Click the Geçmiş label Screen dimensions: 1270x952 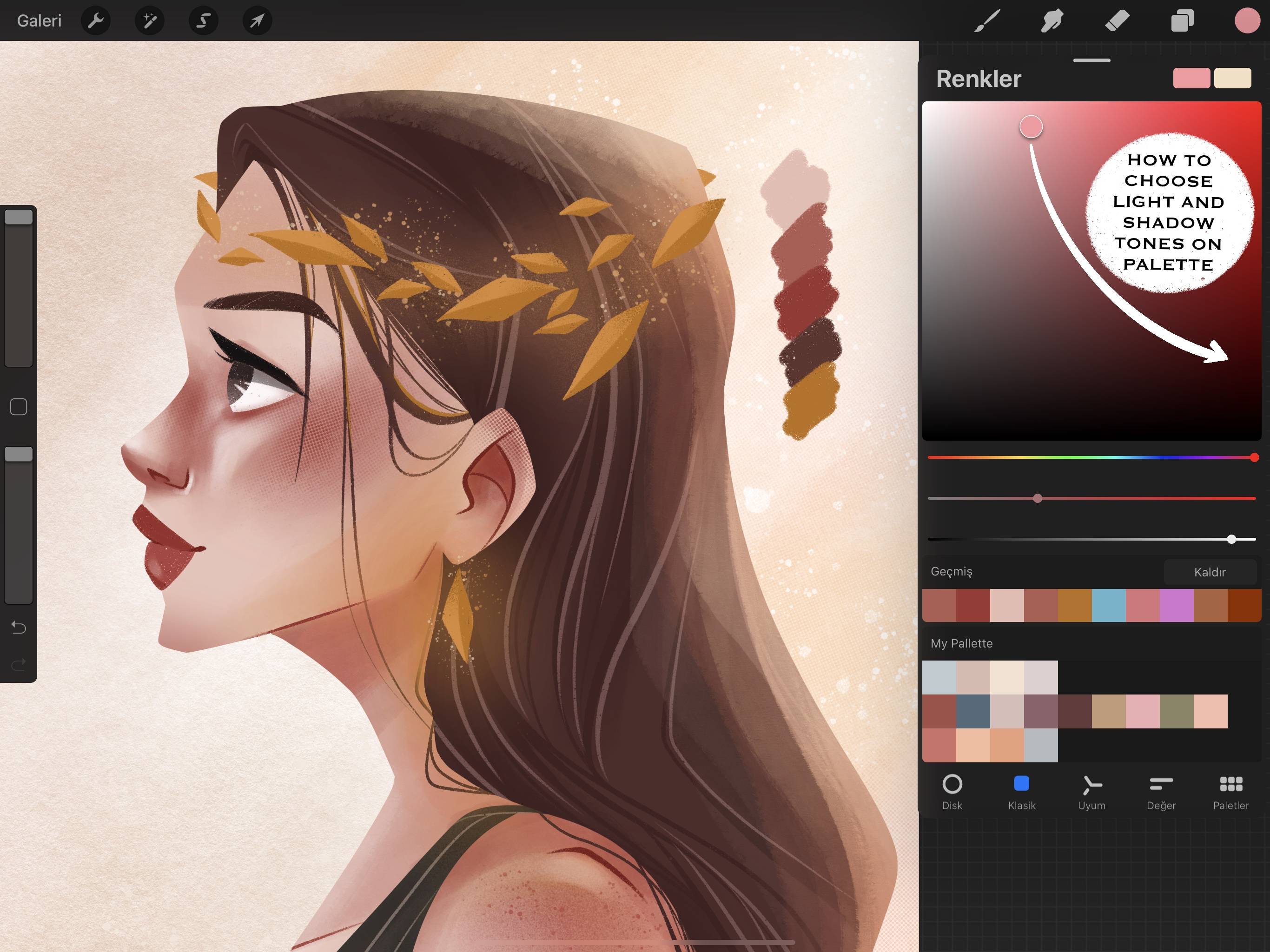tap(952, 571)
